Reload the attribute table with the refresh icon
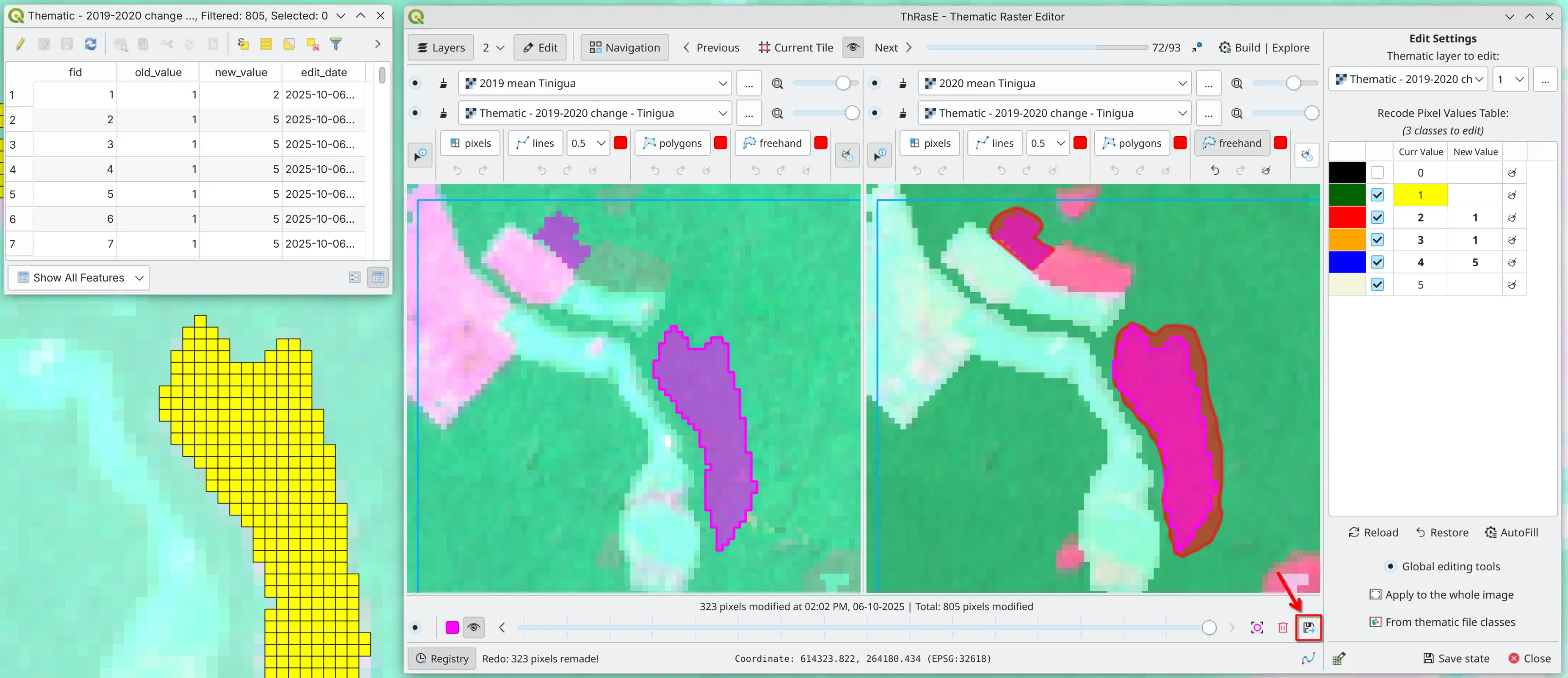 (91, 44)
